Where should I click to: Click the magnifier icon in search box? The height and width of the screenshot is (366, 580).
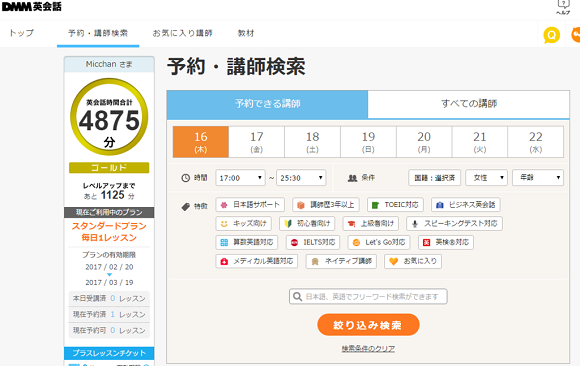(x=297, y=296)
